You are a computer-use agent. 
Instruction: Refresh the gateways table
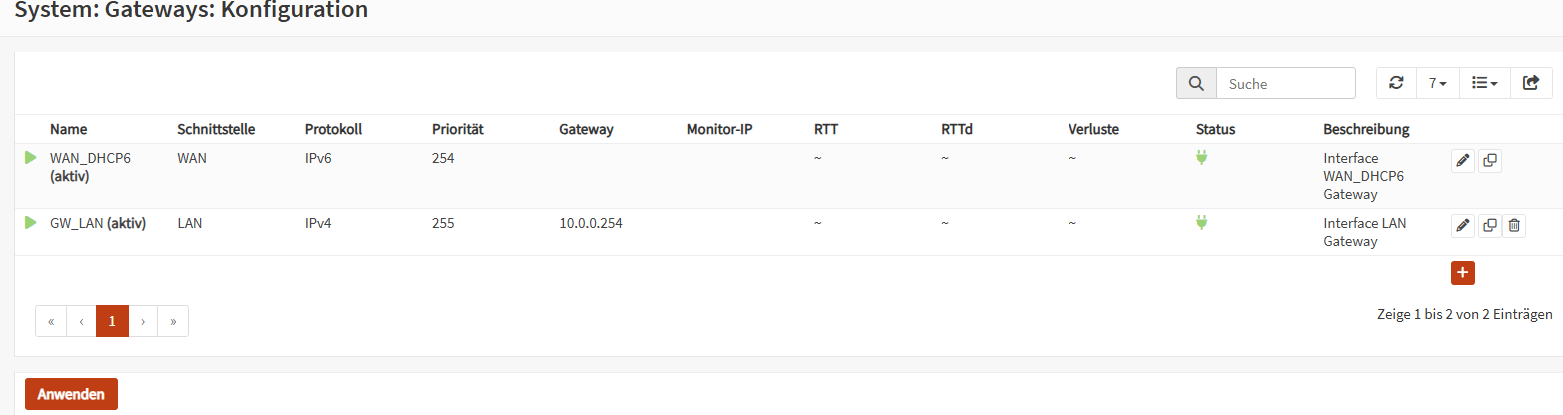[1396, 84]
